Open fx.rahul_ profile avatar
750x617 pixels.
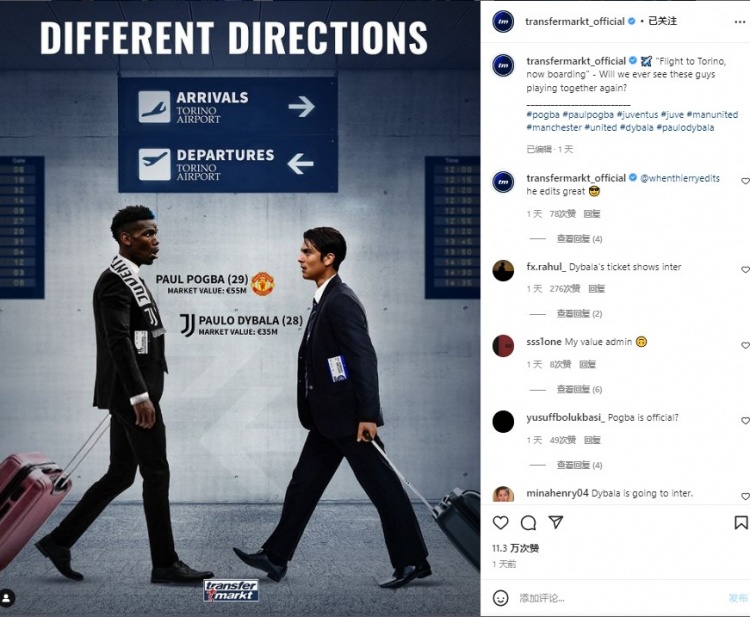click(x=503, y=271)
